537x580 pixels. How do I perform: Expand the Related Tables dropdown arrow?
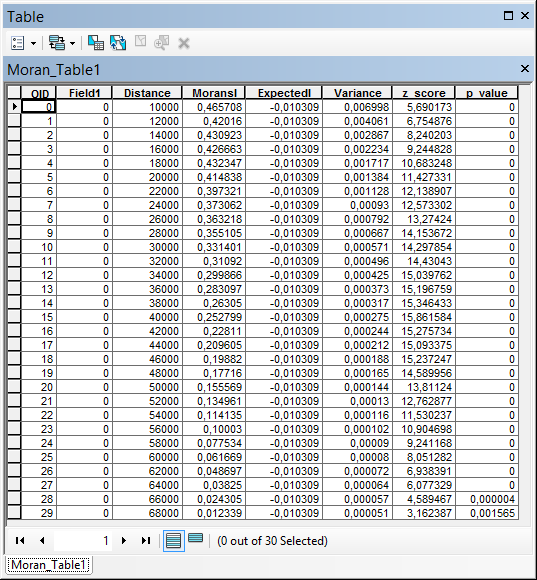click(72, 43)
